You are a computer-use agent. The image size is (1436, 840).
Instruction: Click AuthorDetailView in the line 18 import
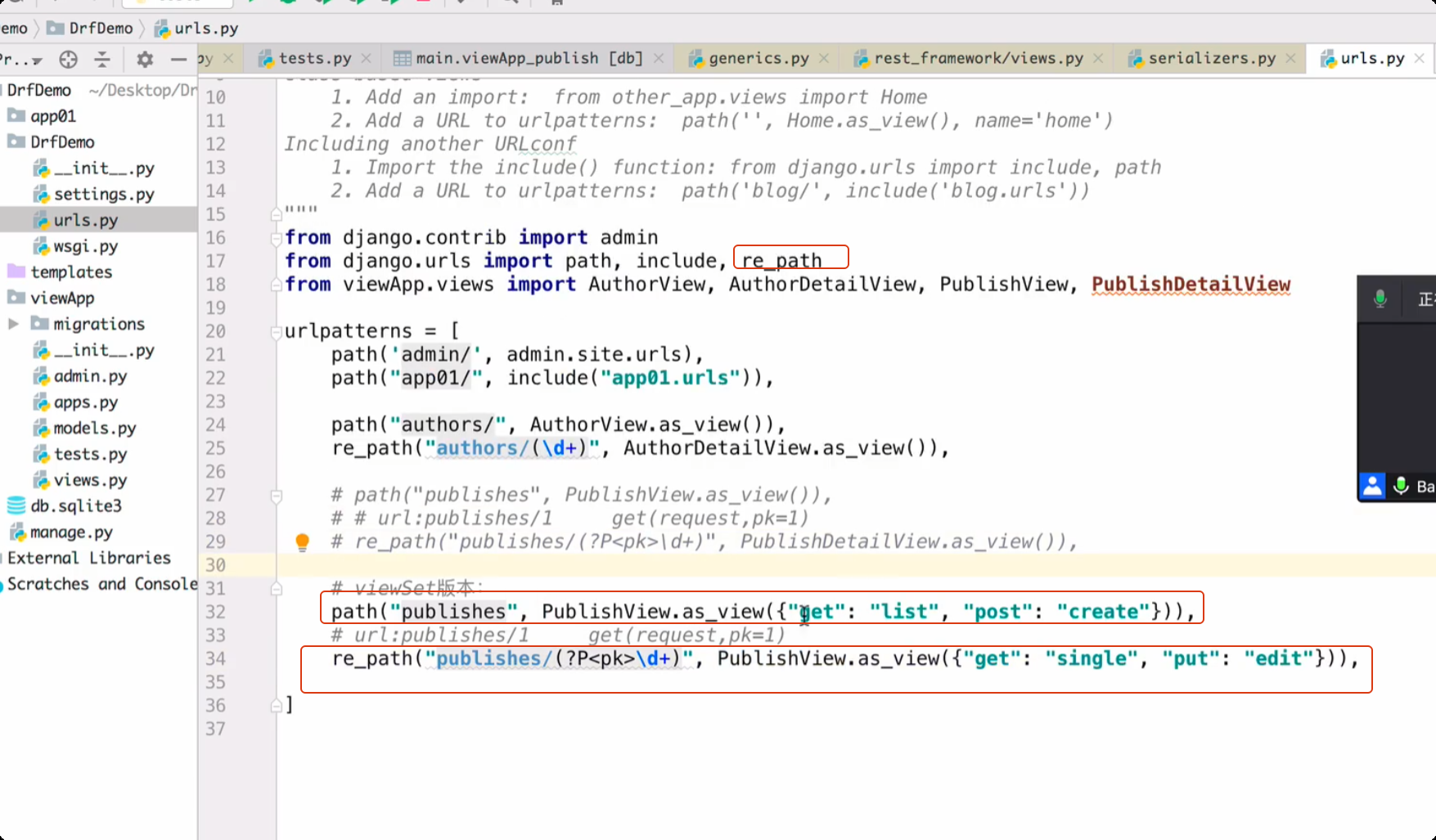[x=822, y=285]
